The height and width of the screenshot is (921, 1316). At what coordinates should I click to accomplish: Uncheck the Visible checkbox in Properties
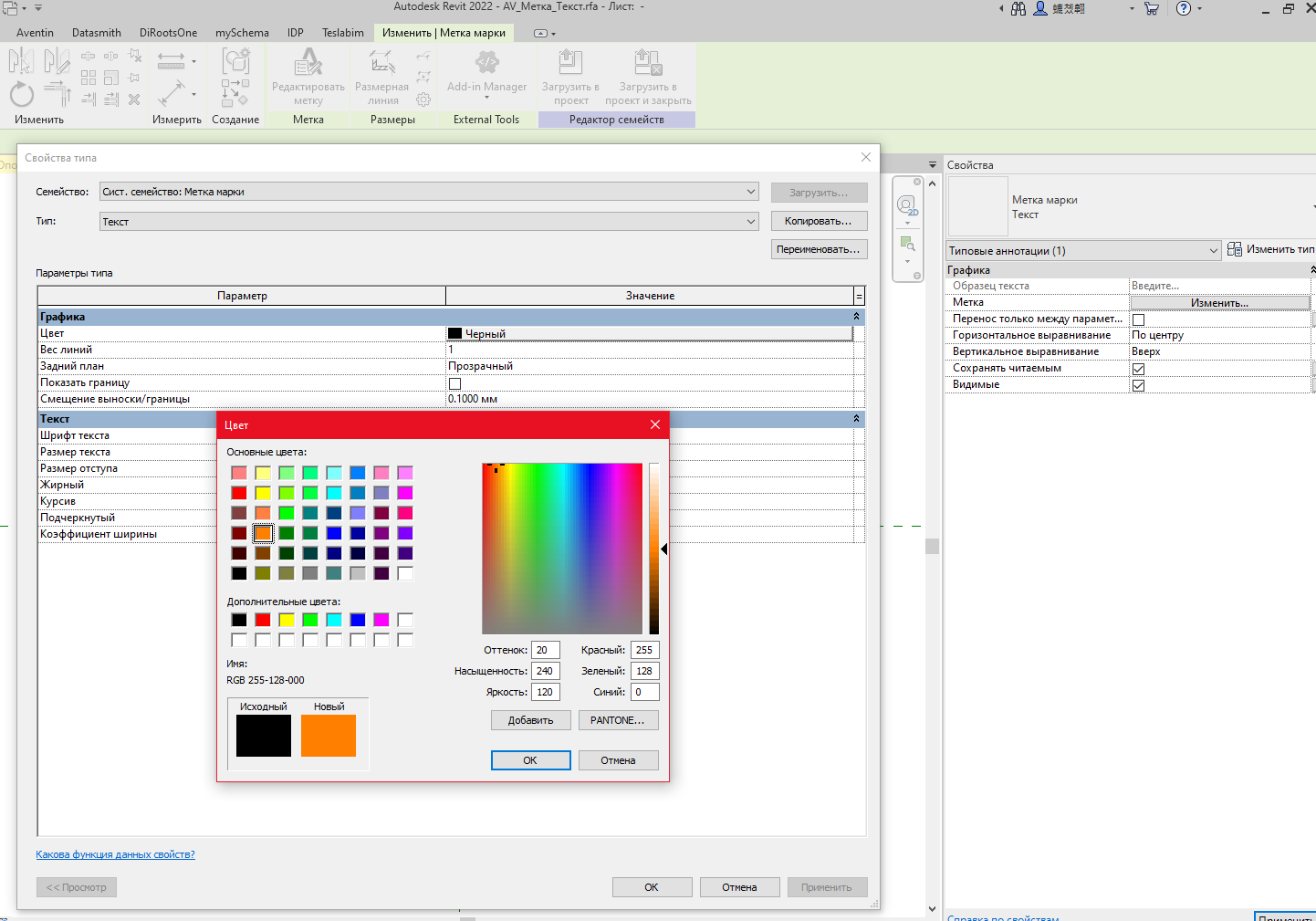1138,385
